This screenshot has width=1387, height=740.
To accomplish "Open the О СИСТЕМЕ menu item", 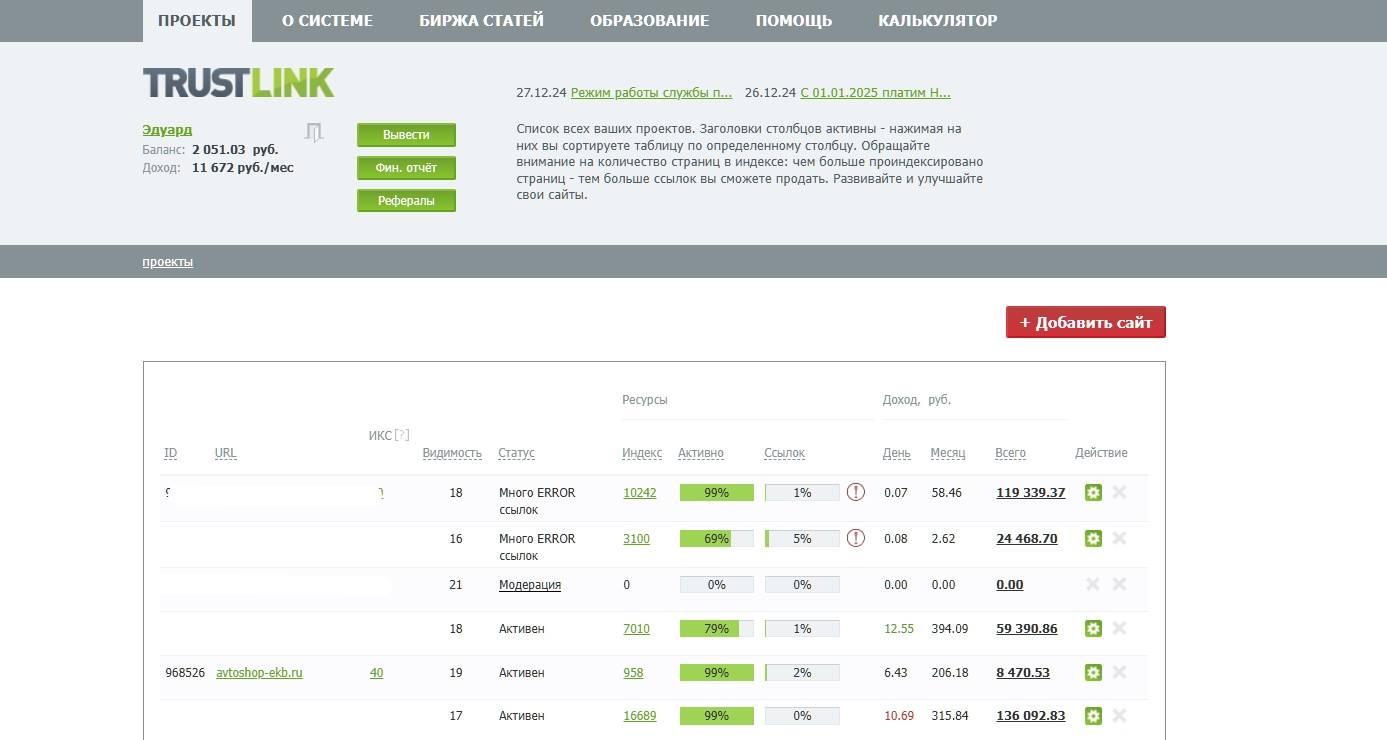I will 327,21.
